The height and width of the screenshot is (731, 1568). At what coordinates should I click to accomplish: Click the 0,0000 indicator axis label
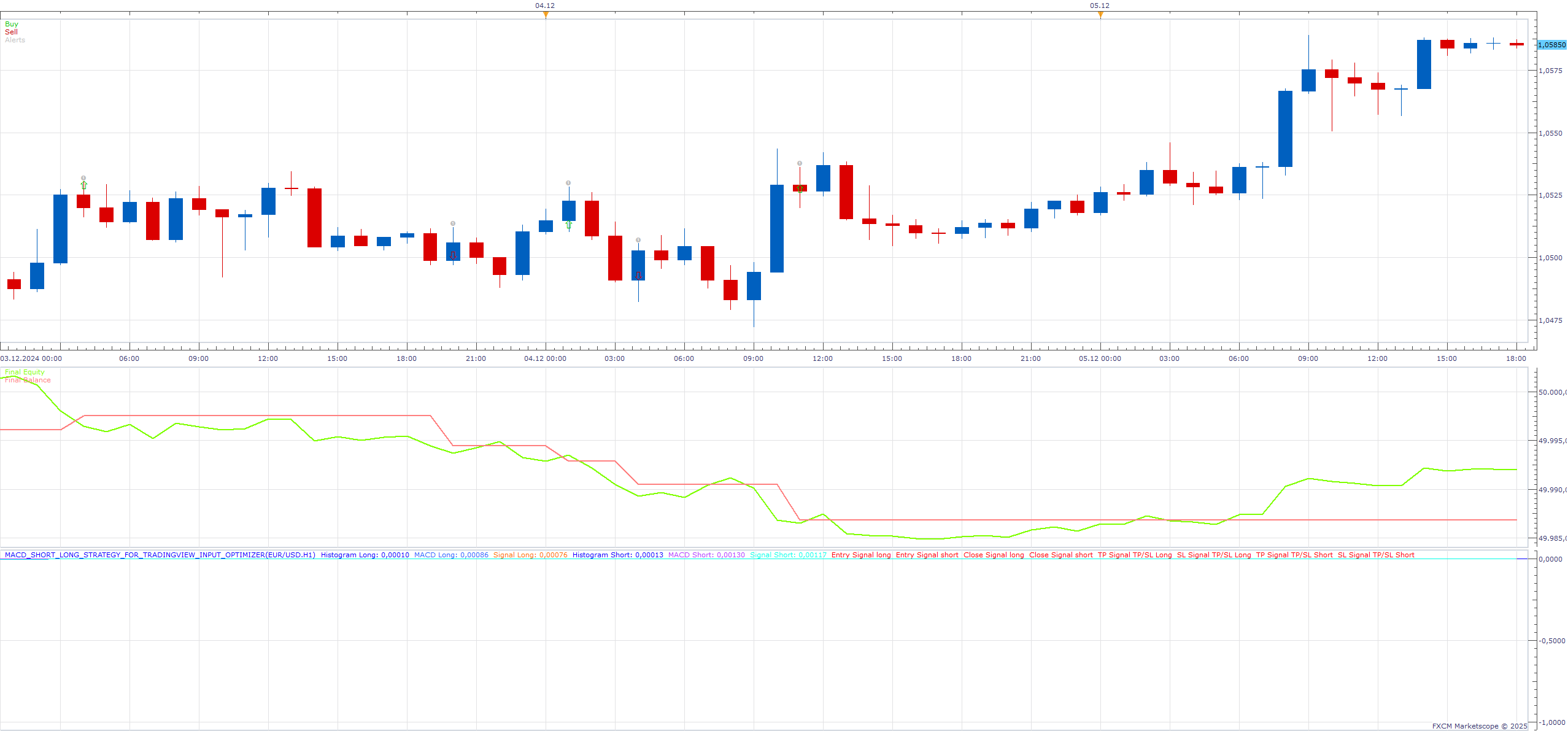click(x=1551, y=559)
